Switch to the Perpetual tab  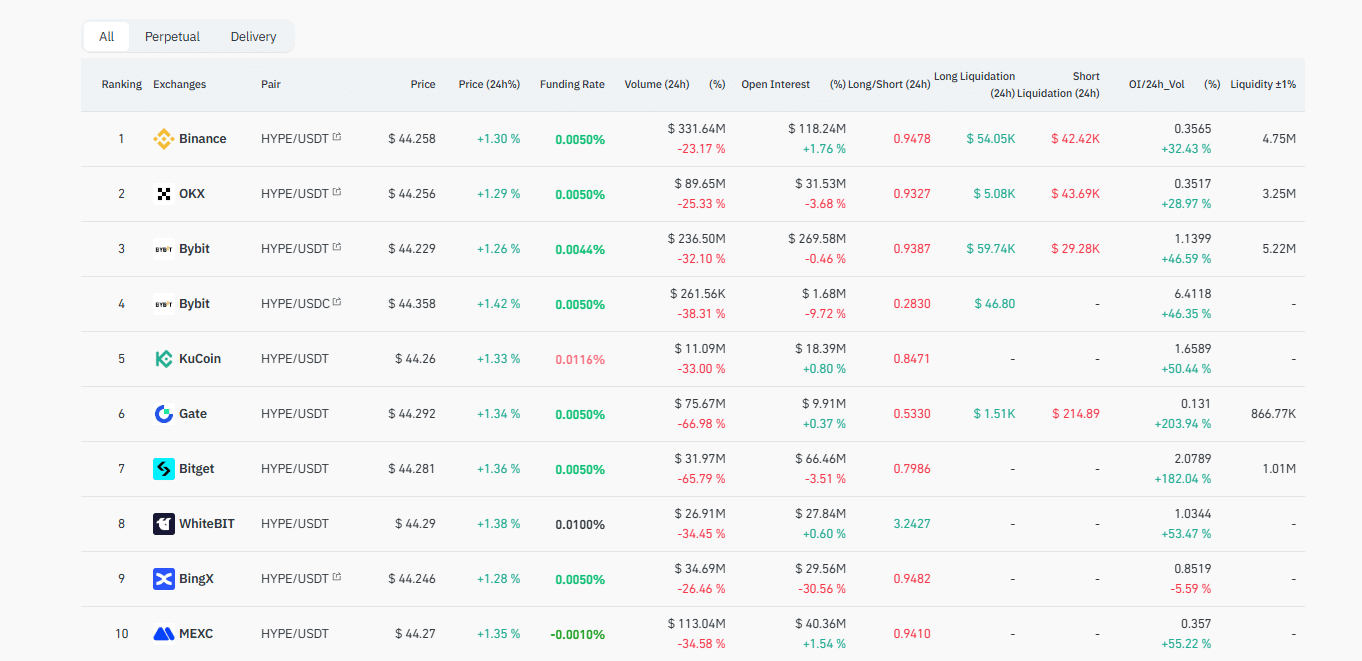(172, 37)
